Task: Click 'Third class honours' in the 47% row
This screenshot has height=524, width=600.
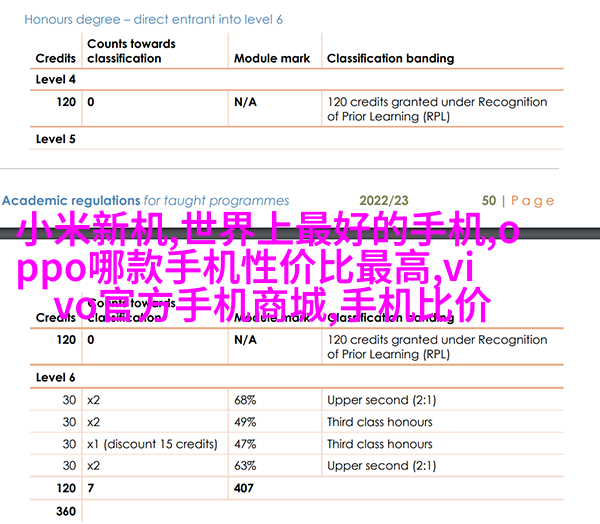Action: coord(380,444)
